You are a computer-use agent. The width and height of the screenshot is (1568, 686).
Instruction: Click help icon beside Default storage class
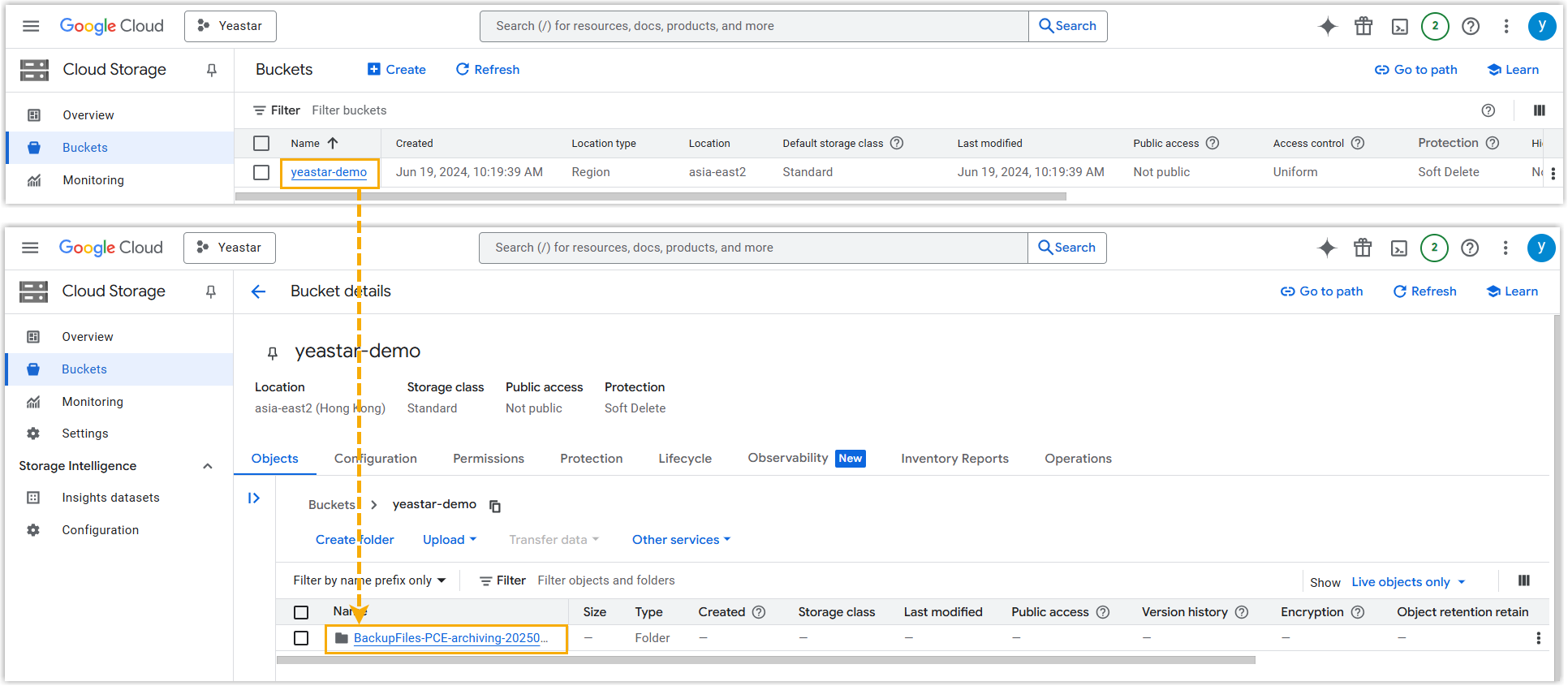coord(897,143)
